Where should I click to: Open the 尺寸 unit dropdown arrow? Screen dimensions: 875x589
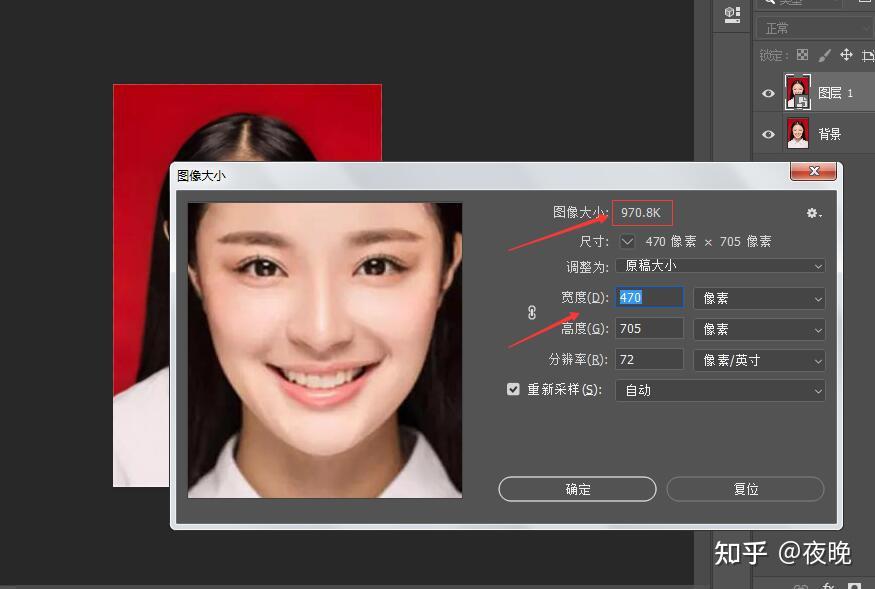(x=627, y=241)
